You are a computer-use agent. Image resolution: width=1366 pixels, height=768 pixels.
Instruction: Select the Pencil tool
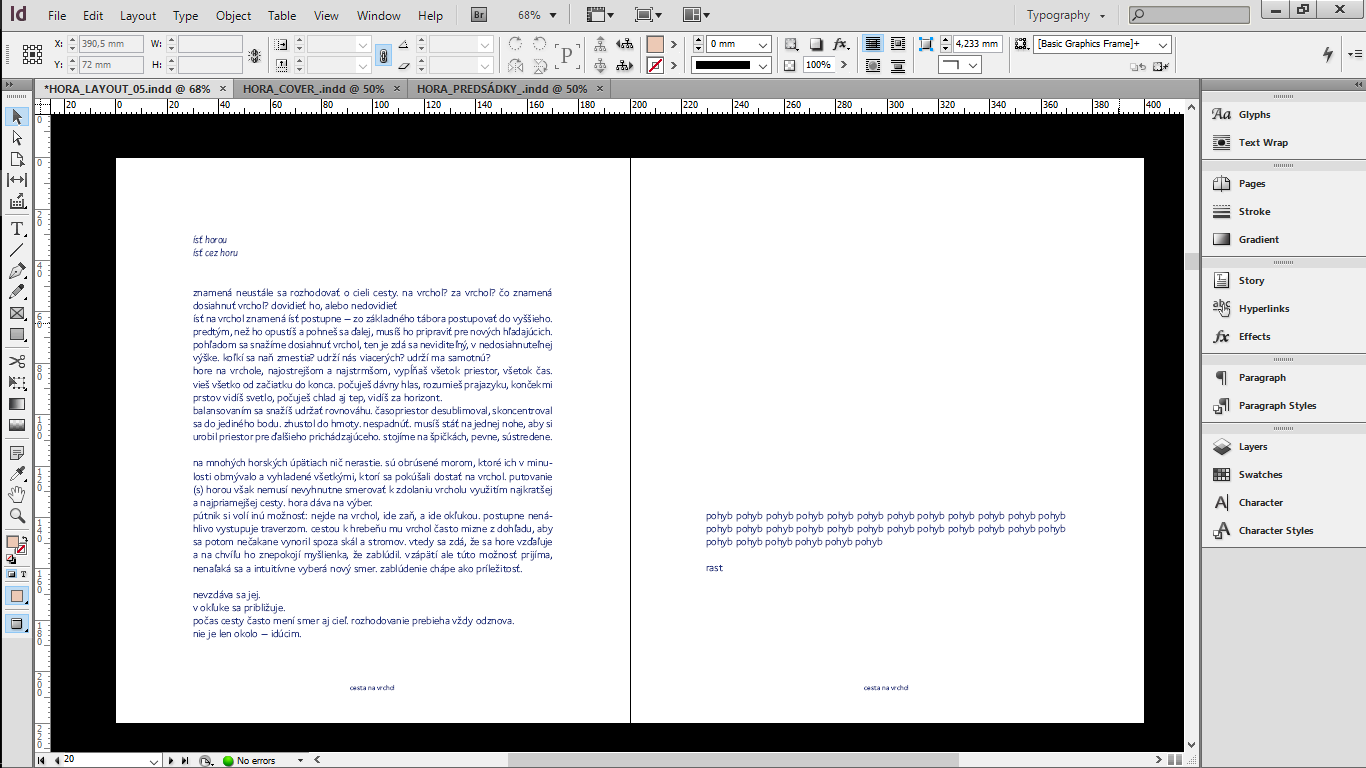coord(17,292)
